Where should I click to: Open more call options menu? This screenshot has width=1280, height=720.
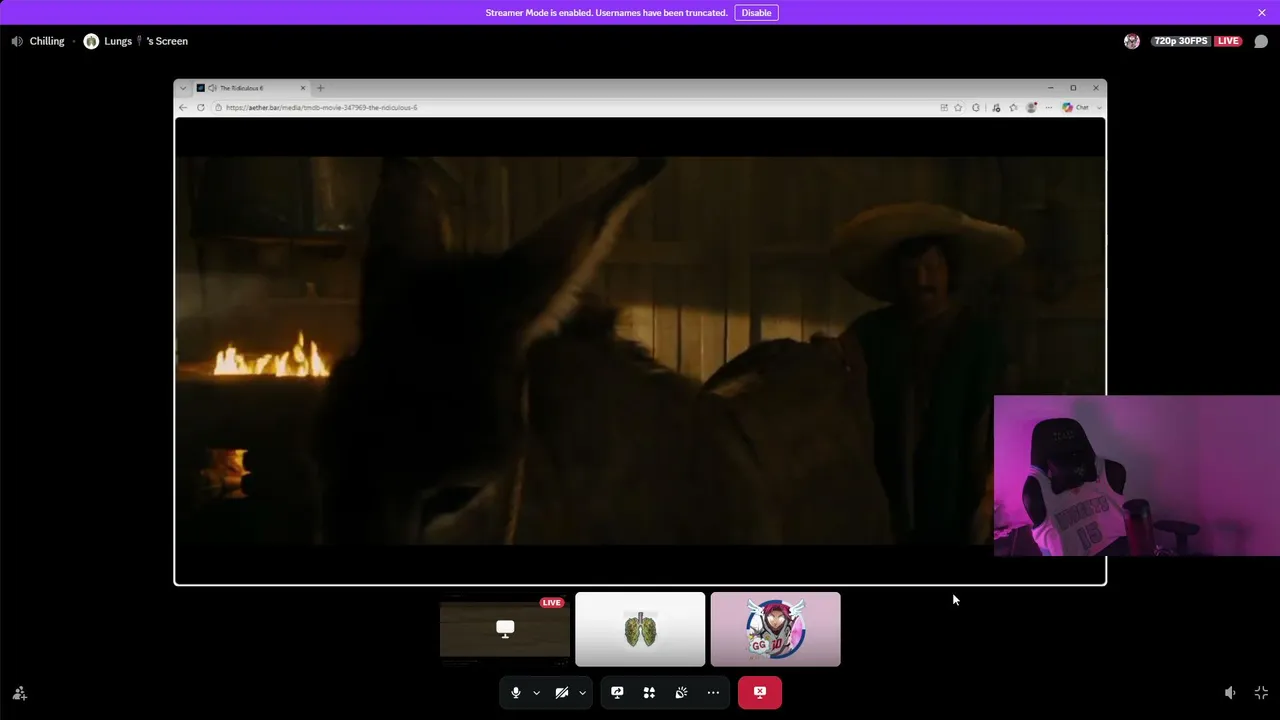point(713,692)
